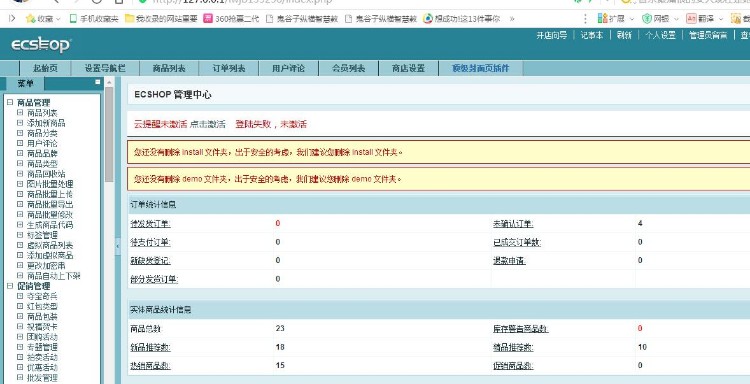Open the 会员列表 navigation tab

348,68
